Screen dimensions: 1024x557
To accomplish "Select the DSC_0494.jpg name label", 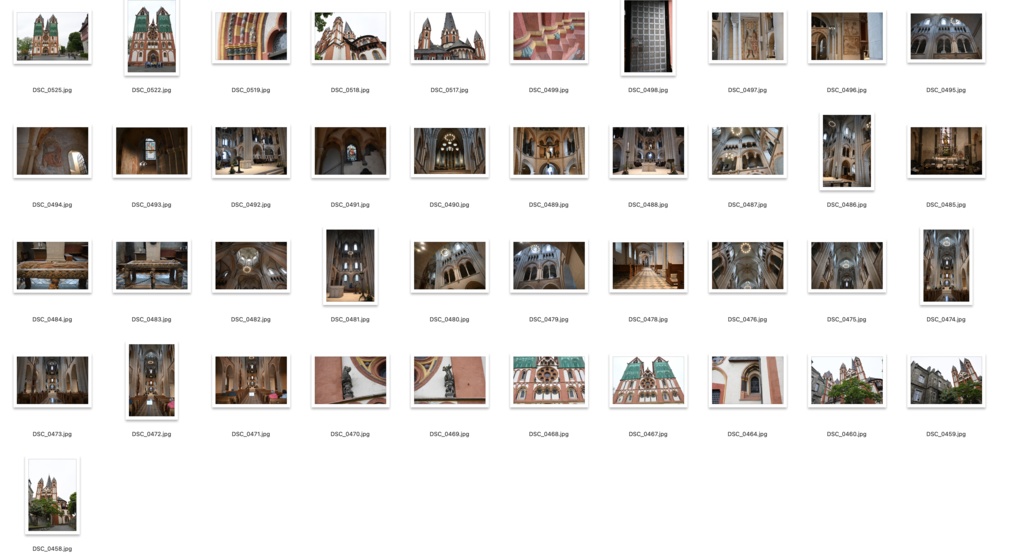I will tap(52, 204).
